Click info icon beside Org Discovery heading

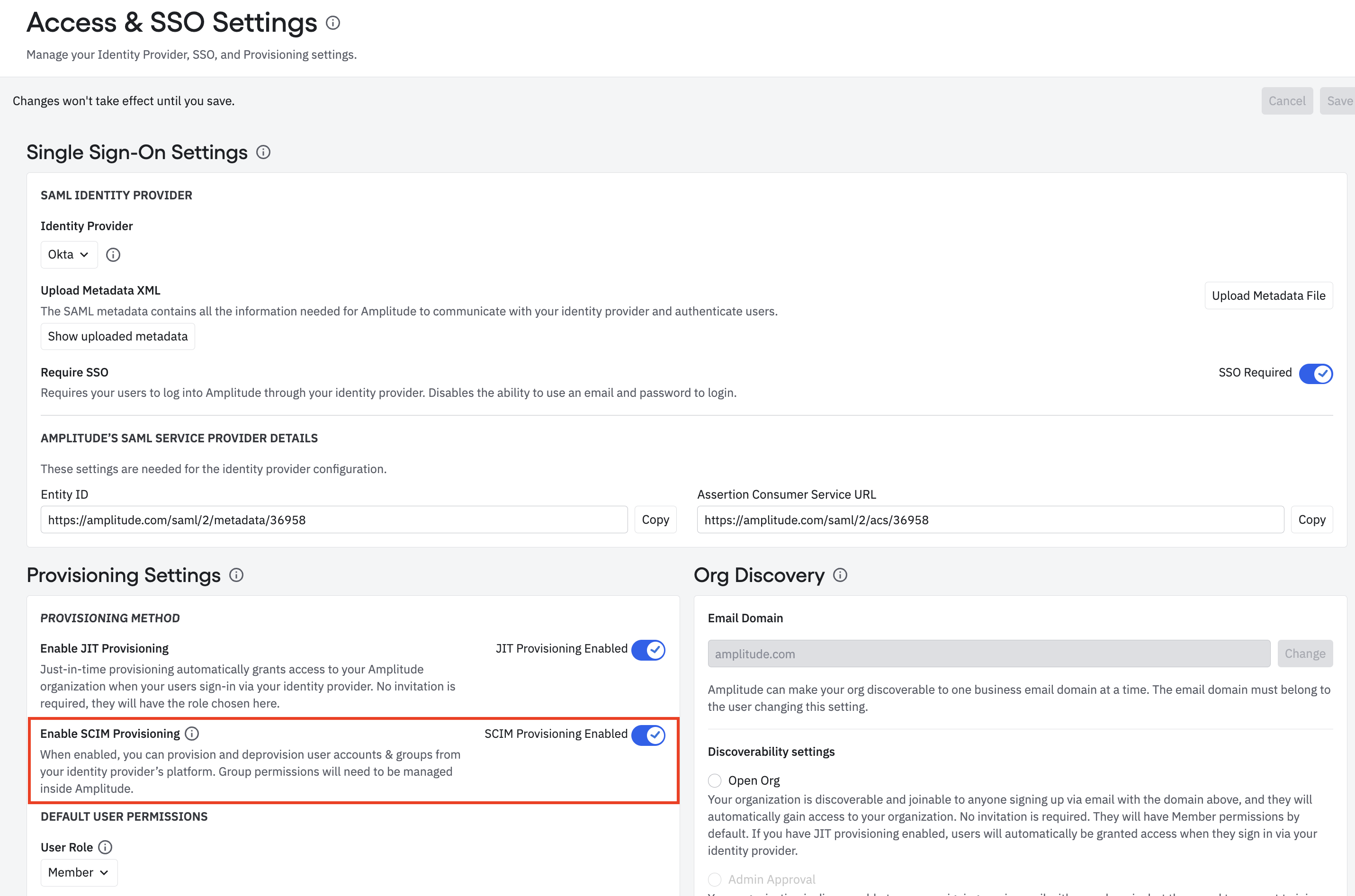[840, 575]
